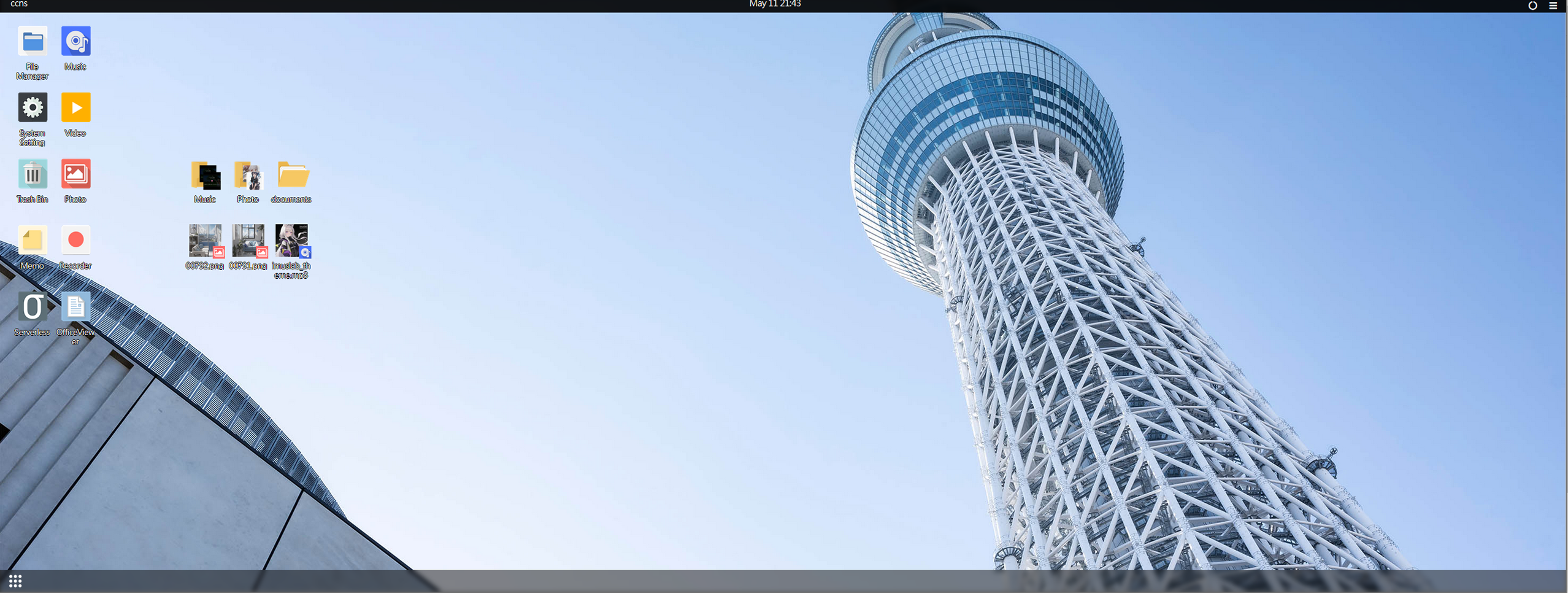The width and height of the screenshot is (1568, 593).
Task: Click the hamburger menu in top bar
Action: (1553, 6)
